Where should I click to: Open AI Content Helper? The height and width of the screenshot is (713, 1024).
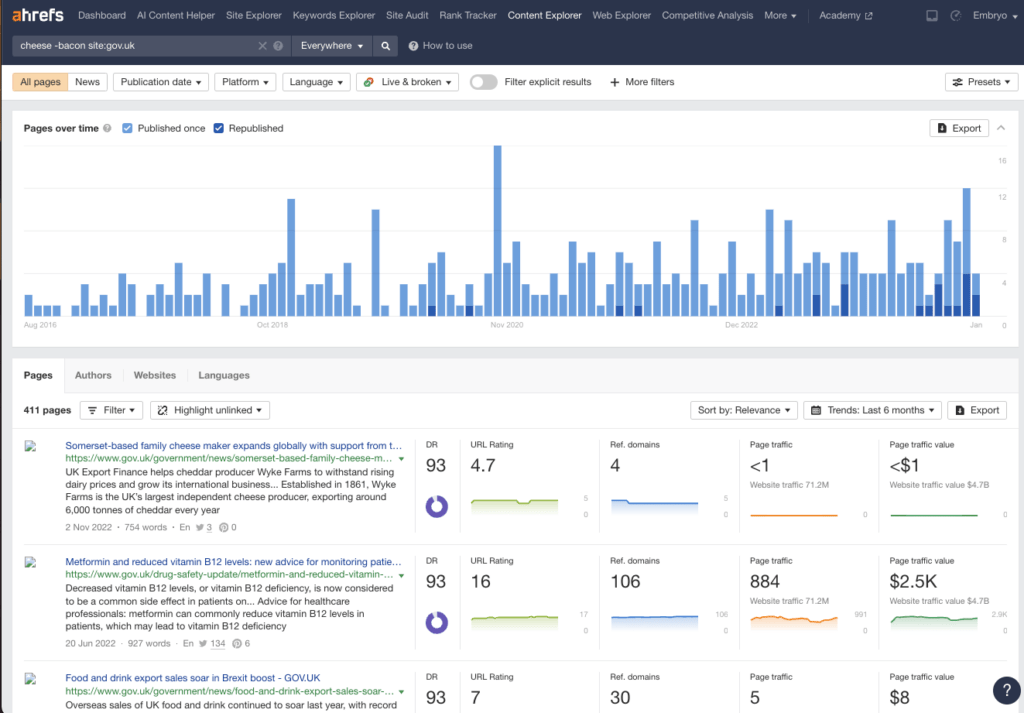click(176, 16)
